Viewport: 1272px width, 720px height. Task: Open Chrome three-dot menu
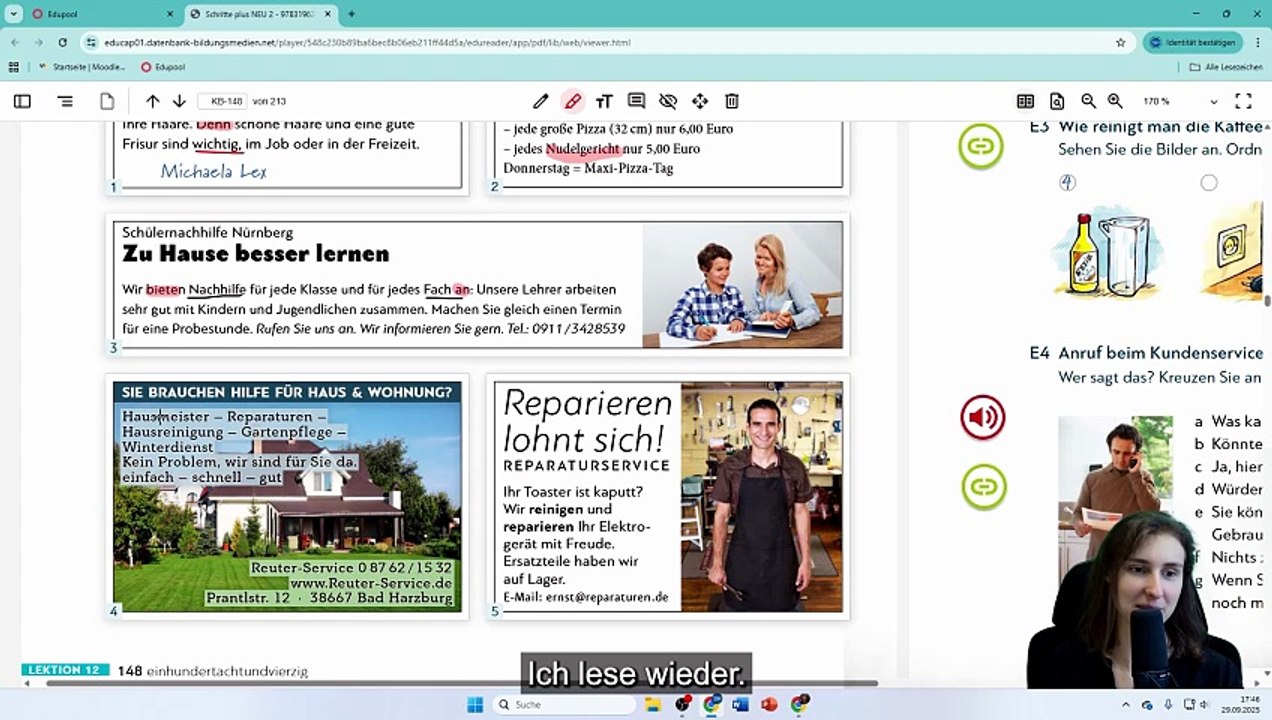1256,42
